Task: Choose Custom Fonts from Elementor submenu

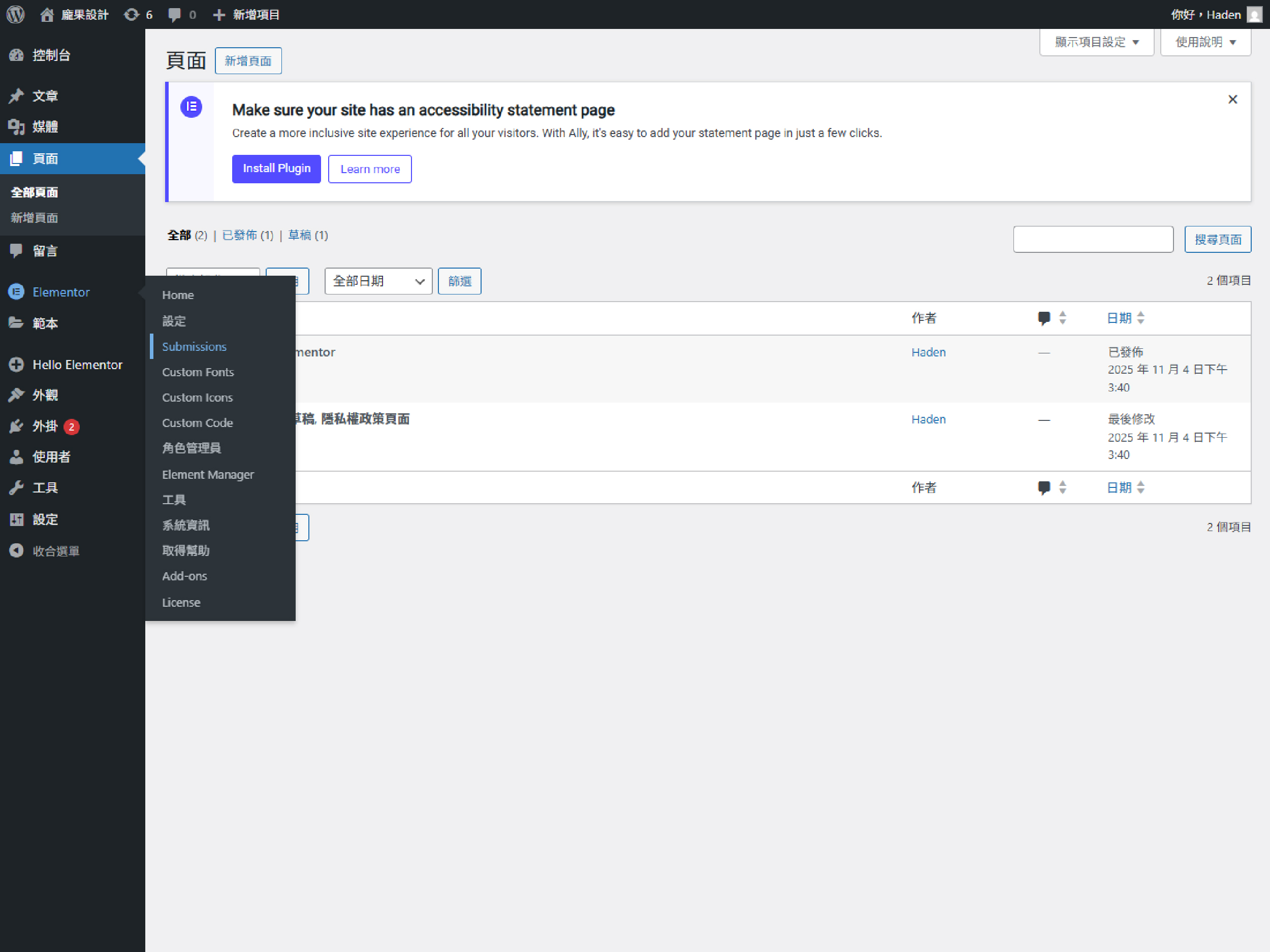Action: 198,372
